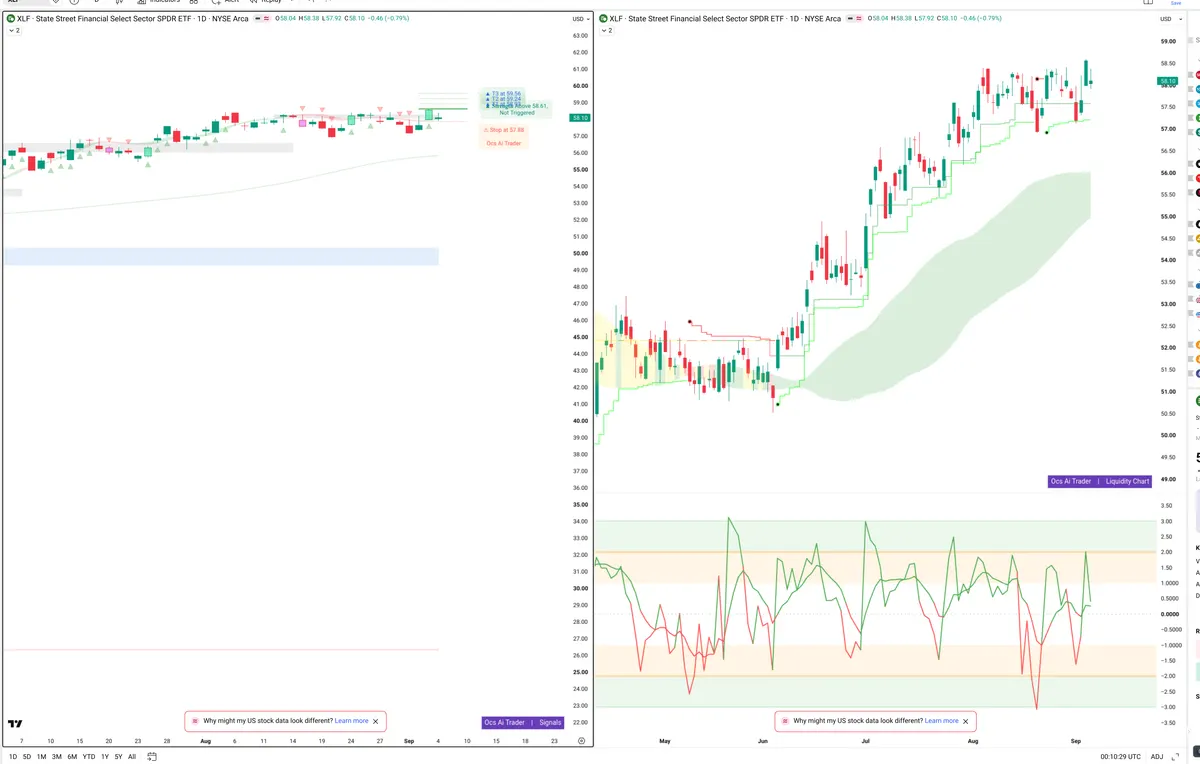Click Sep label on left time axis
Viewport: 1200px width, 764px height.
409,741
